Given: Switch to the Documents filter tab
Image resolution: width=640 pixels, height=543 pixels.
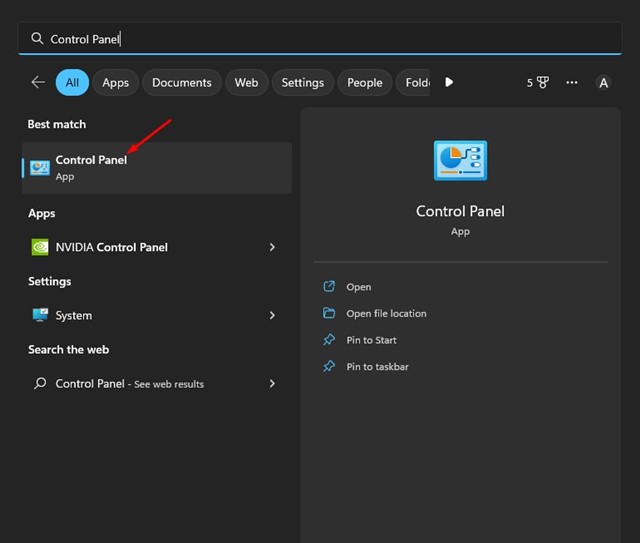Looking at the screenshot, I should [x=182, y=83].
